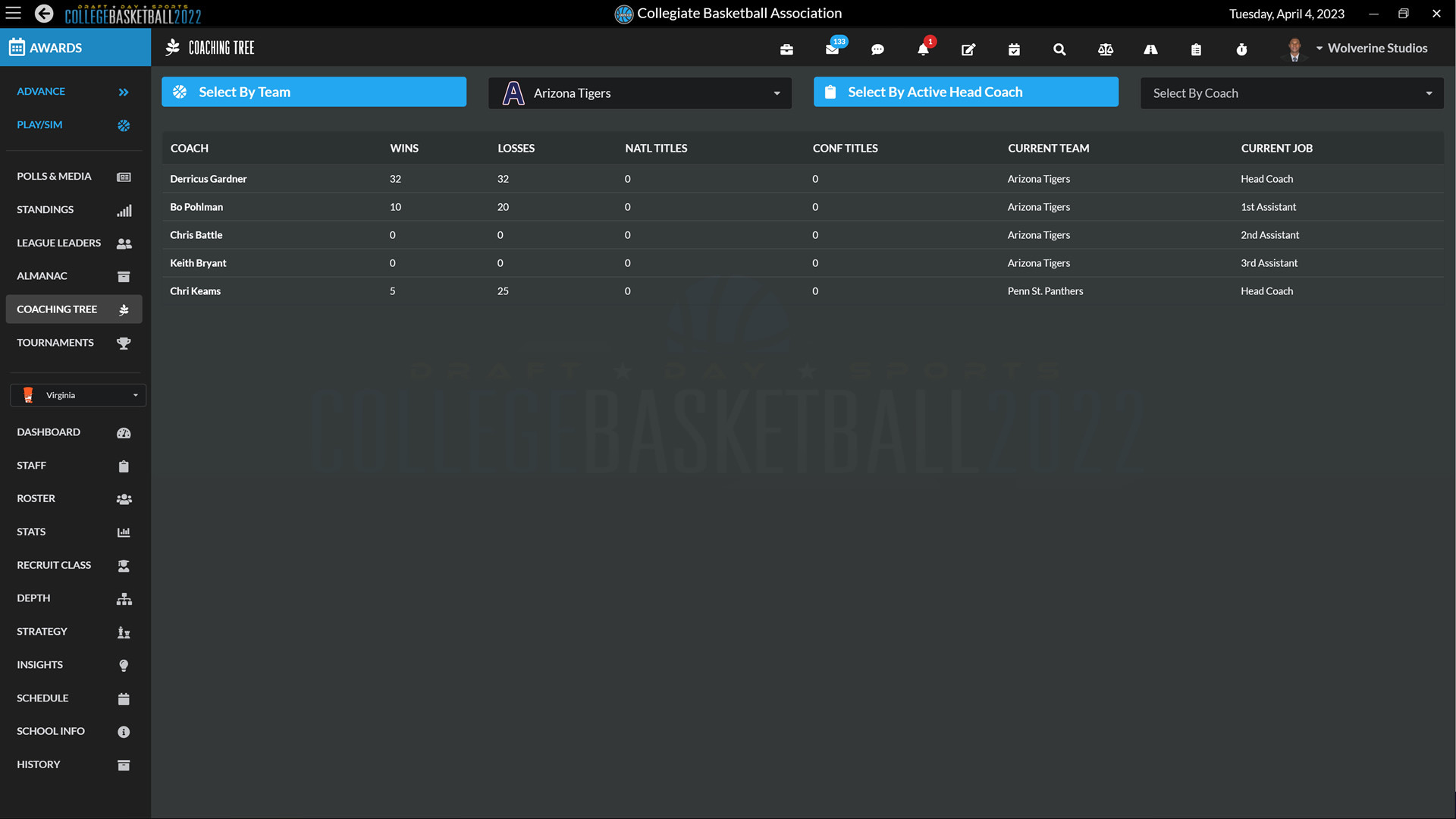
Task: Click Select By Active Head Coach
Action: click(965, 92)
